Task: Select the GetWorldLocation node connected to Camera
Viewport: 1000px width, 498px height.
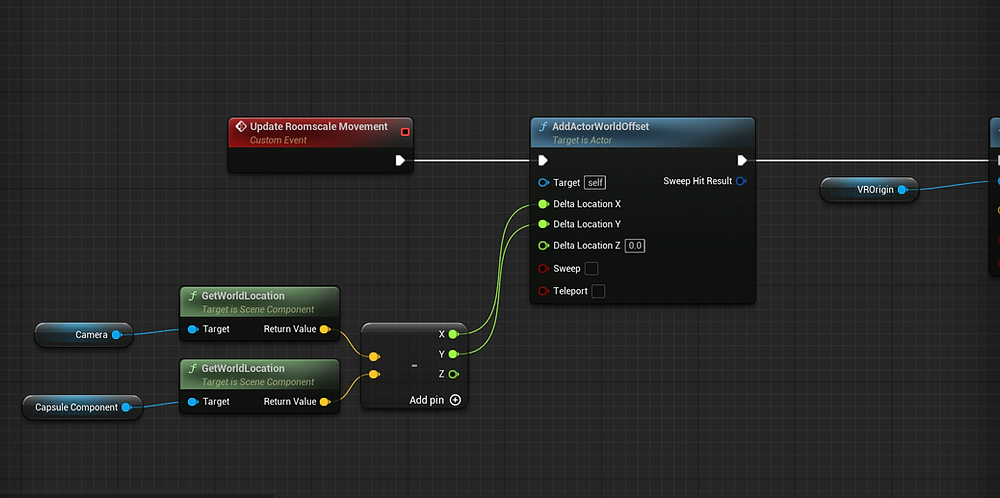Action: coord(260,313)
